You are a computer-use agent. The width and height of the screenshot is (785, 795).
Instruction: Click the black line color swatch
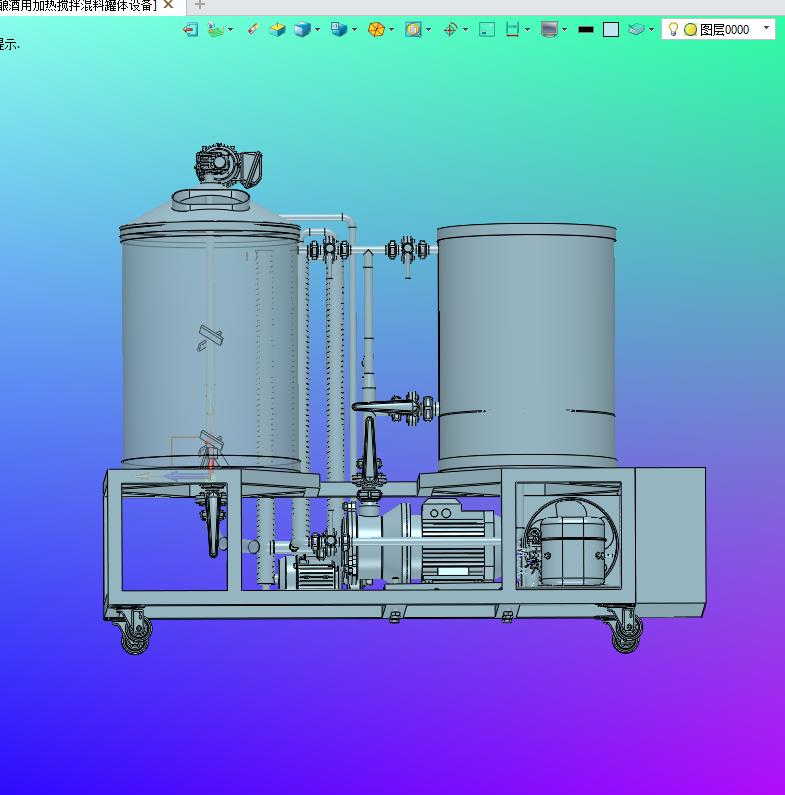pyautogui.click(x=586, y=30)
